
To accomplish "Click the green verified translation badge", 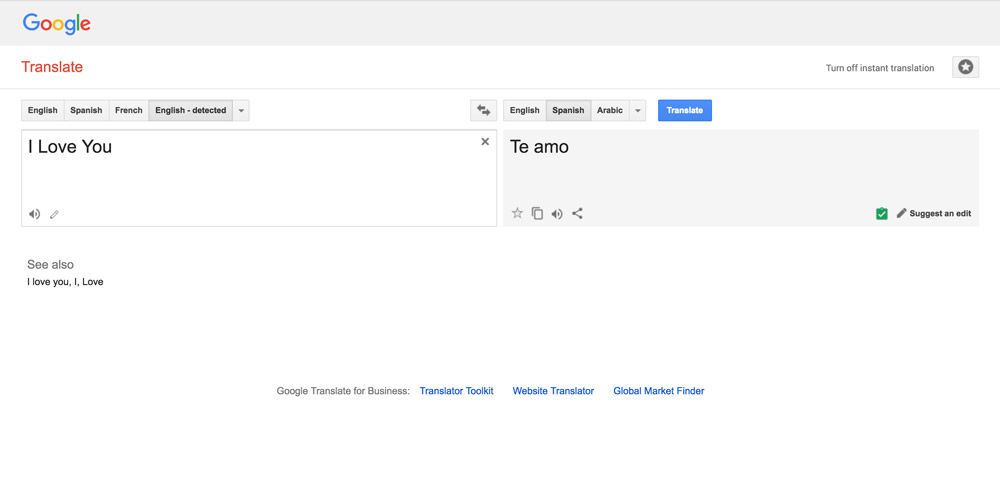I will click(x=881, y=214).
